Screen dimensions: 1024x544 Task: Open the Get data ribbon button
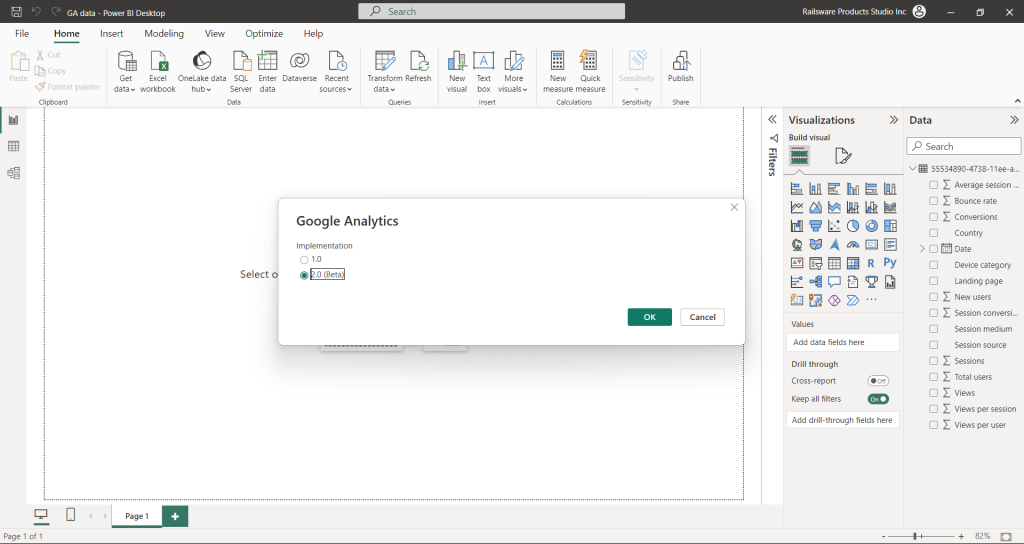pos(125,72)
